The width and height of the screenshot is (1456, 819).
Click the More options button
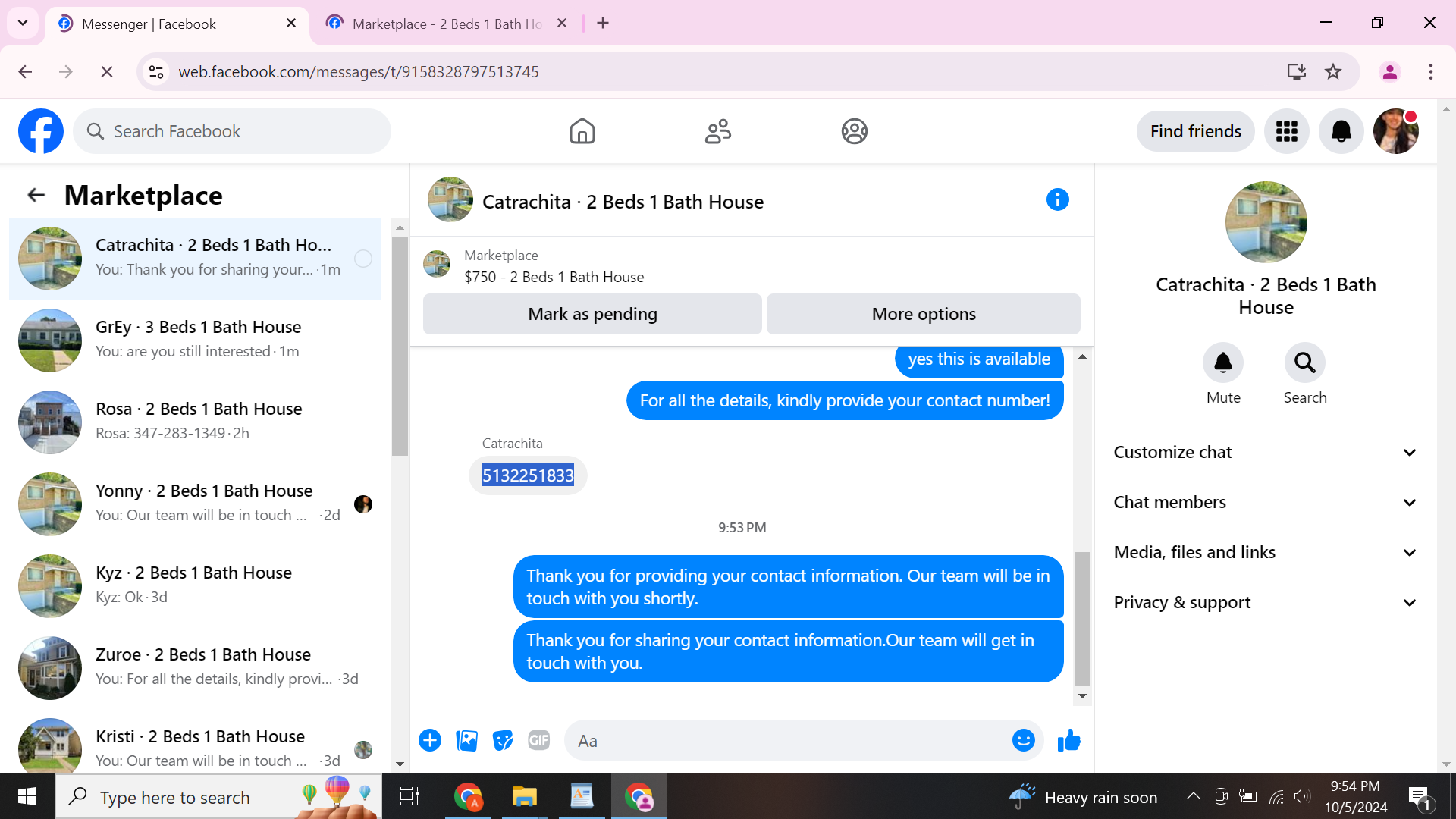tap(923, 314)
